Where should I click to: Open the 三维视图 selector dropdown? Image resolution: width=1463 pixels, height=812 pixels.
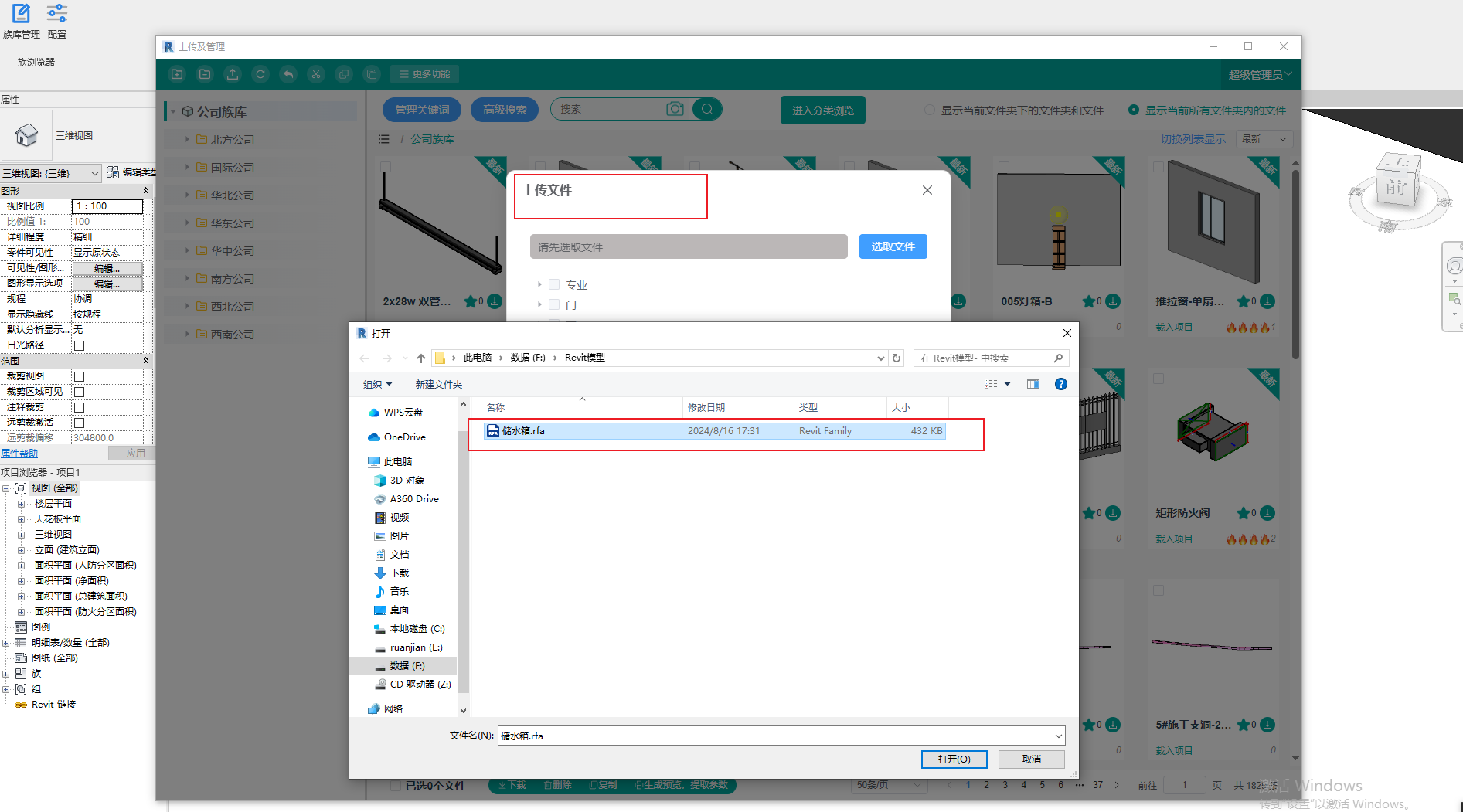tap(94, 173)
